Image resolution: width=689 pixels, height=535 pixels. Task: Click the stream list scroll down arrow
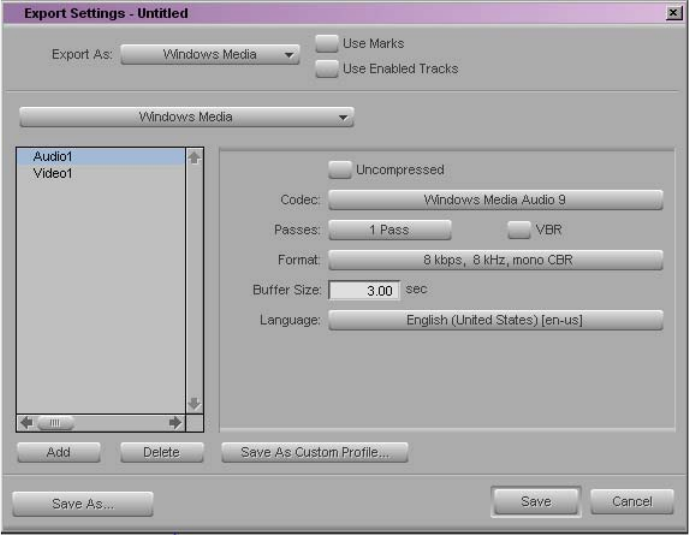tap(194, 403)
